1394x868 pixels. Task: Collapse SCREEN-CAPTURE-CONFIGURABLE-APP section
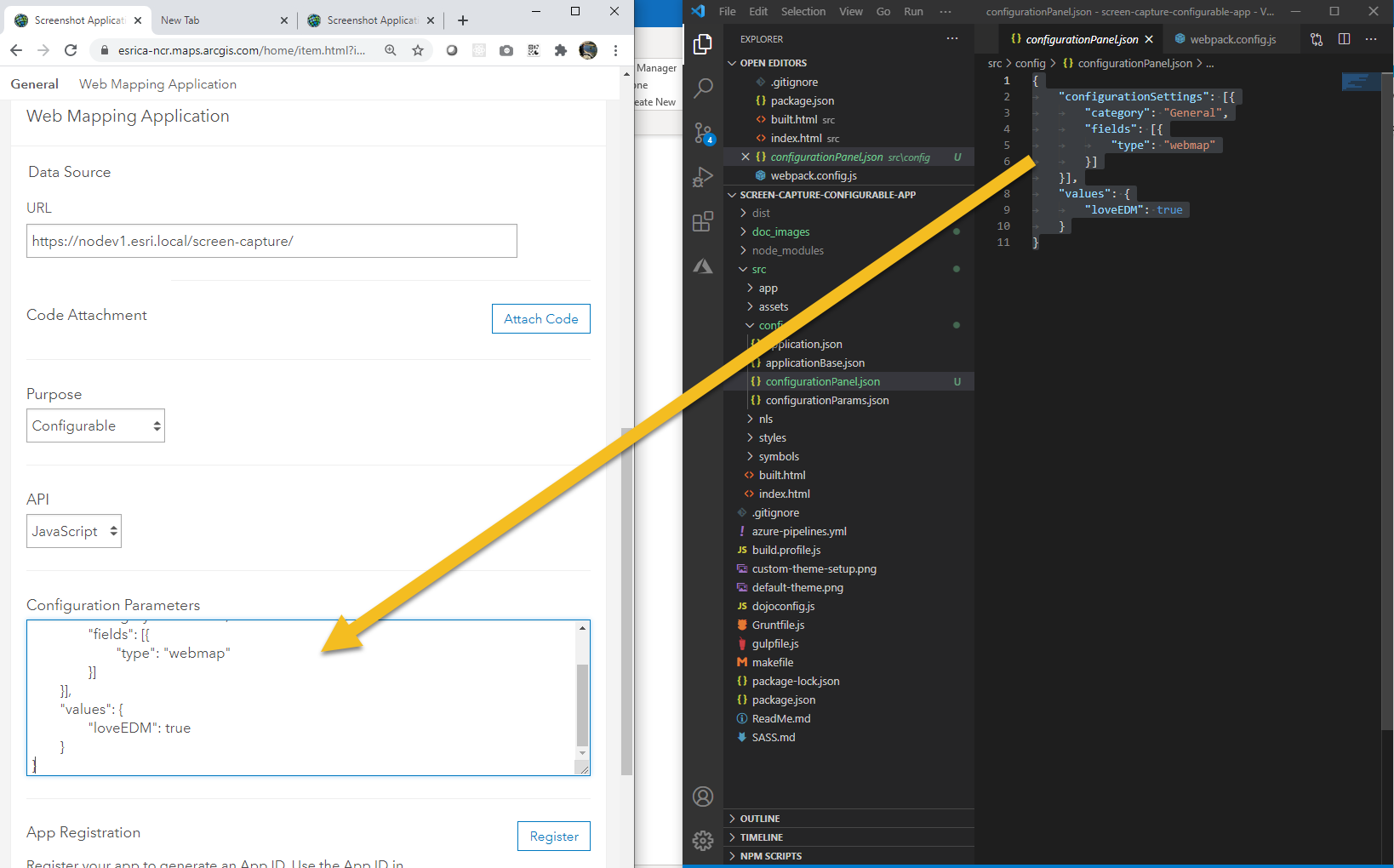(x=848, y=195)
